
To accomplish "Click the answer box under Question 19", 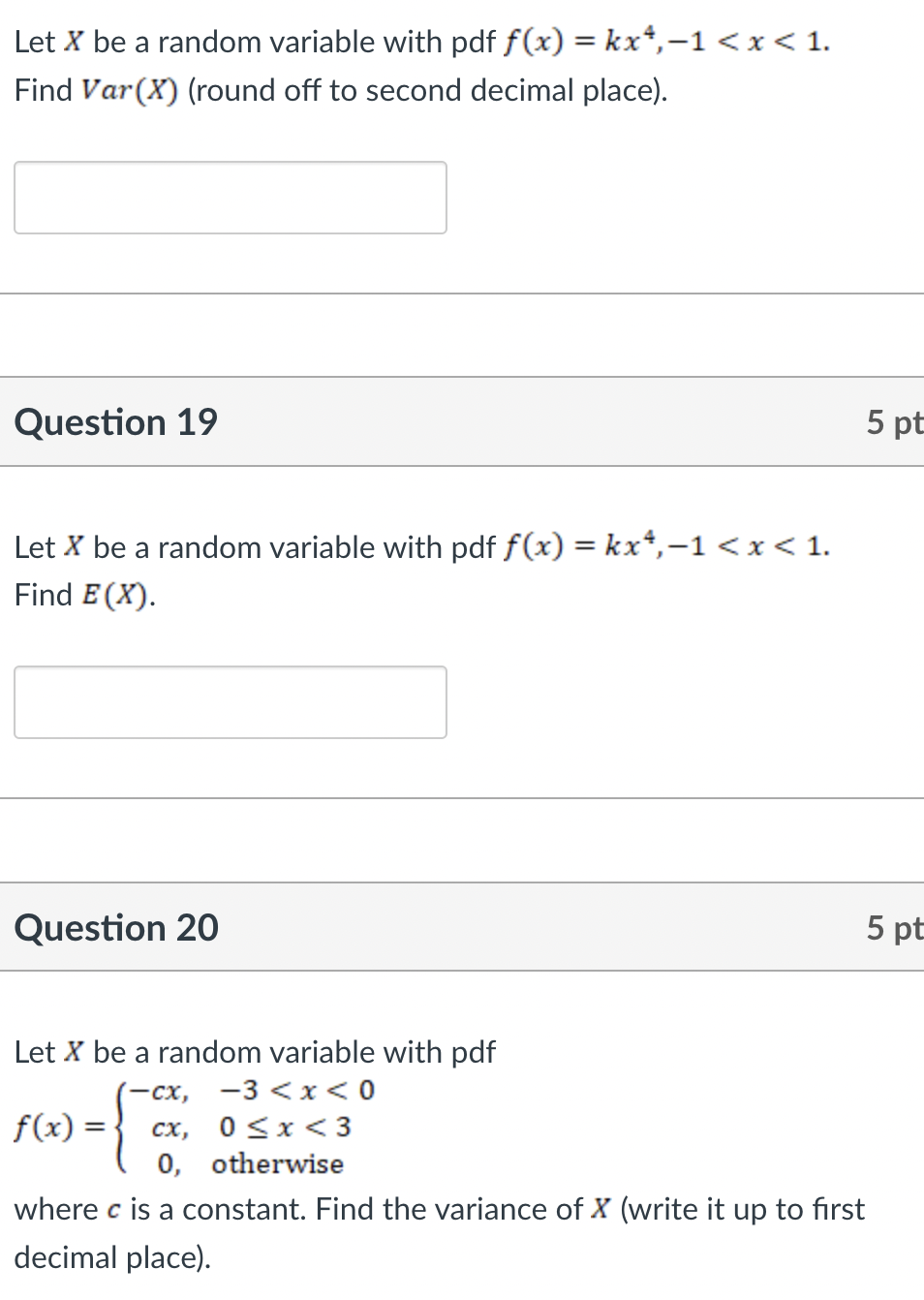I will (x=230, y=702).
